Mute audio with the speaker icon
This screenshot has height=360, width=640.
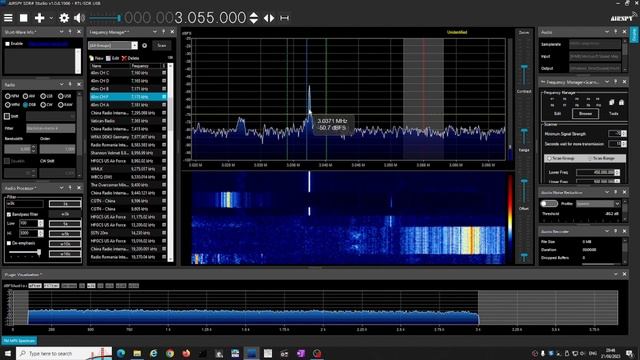(79, 18)
